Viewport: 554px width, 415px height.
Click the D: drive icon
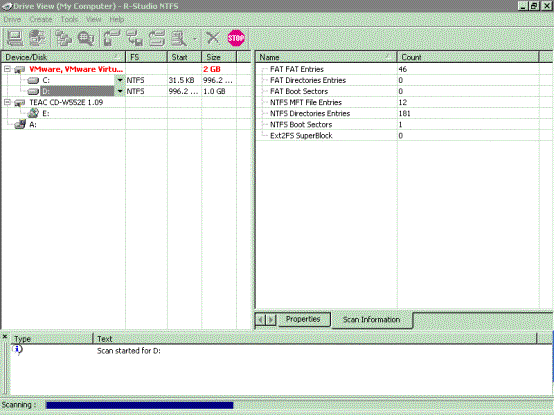pyautogui.click(x=33, y=91)
